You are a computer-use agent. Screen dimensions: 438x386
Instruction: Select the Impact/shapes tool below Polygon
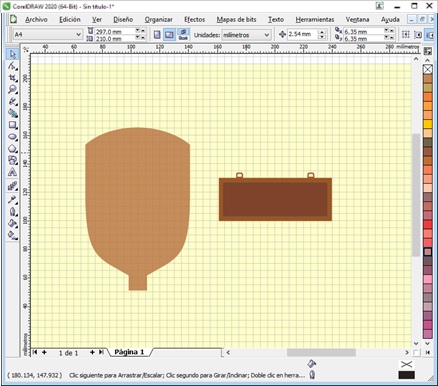tap(12, 160)
